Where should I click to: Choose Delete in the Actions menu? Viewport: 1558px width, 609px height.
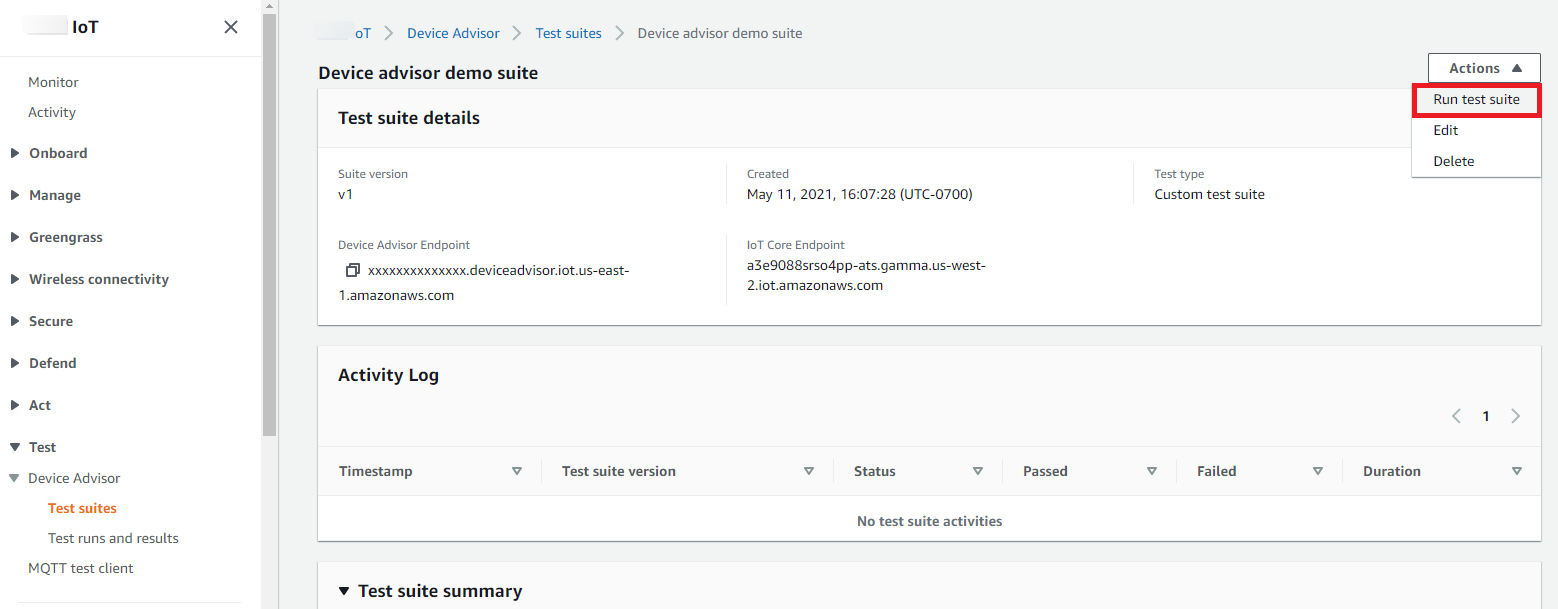[1453, 161]
